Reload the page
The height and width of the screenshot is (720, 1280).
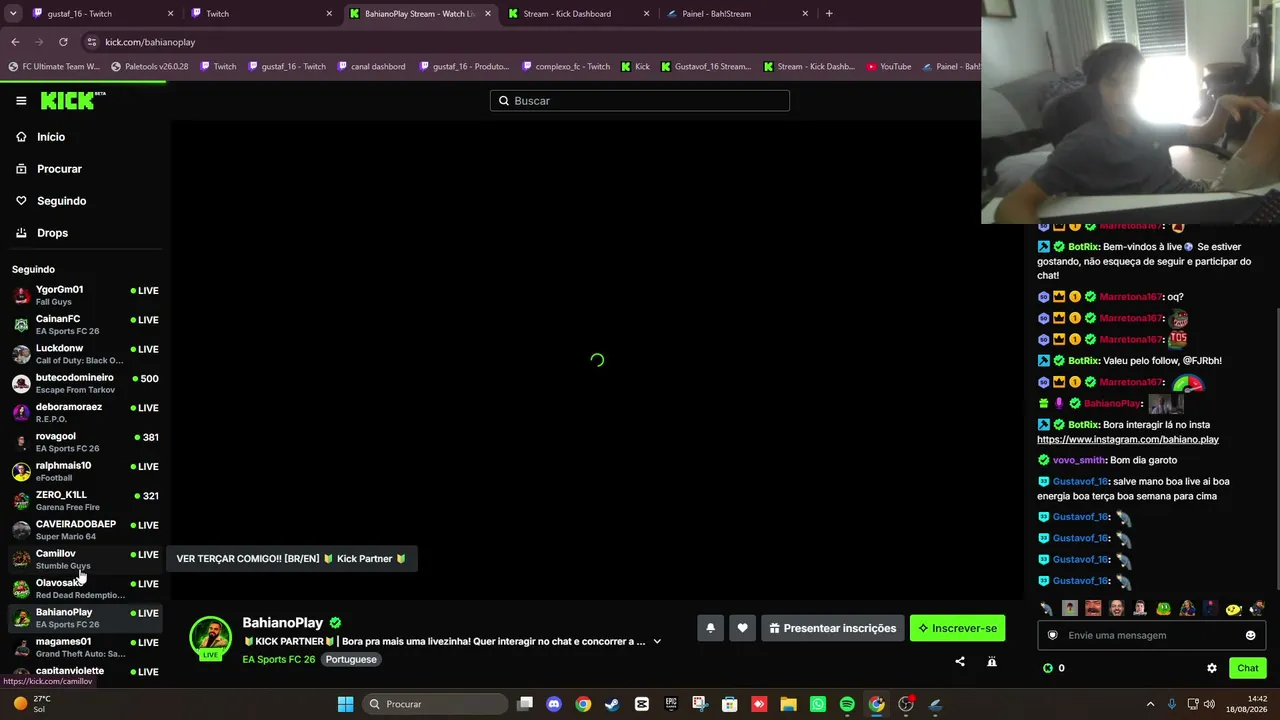click(x=63, y=42)
